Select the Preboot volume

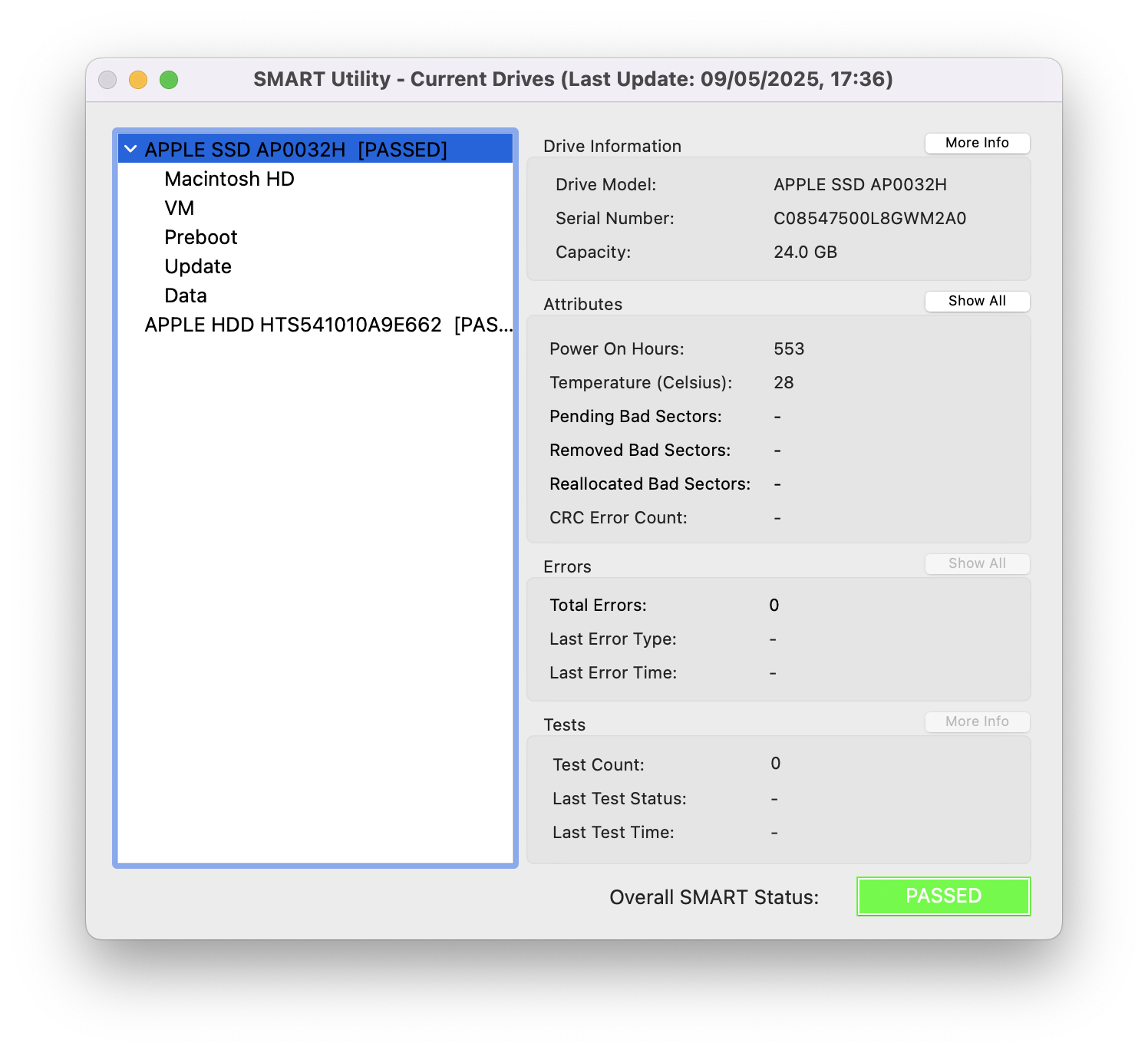point(200,237)
